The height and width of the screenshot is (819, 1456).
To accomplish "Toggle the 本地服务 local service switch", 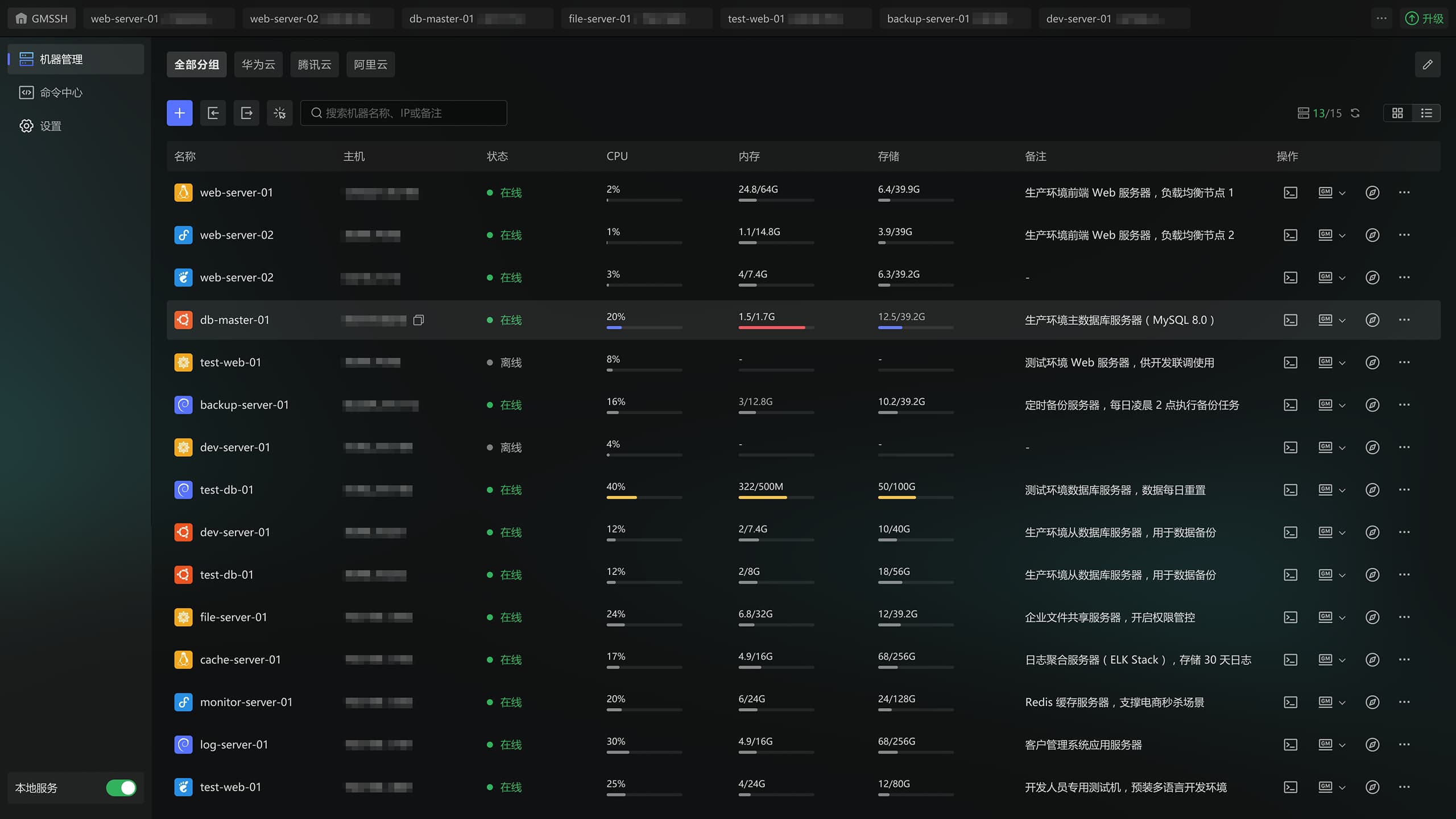I will click(121, 788).
